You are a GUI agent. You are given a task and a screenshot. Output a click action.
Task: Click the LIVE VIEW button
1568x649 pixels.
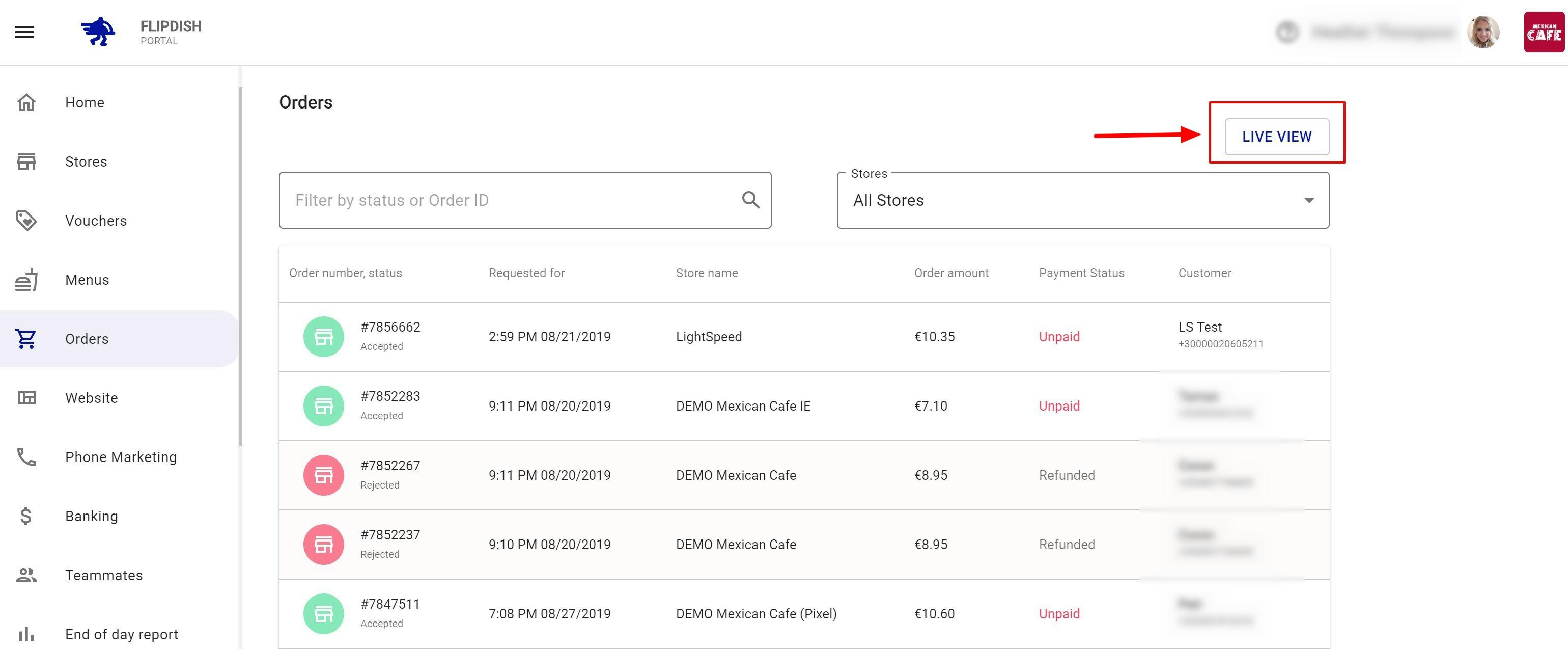click(1276, 137)
